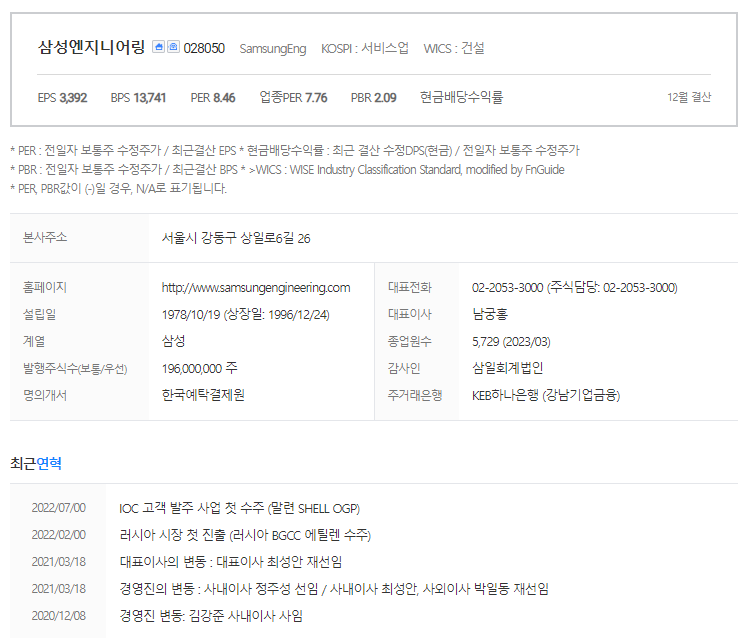Click the 종업원수 row label
This screenshot has height=638, width=749.
tap(409, 341)
